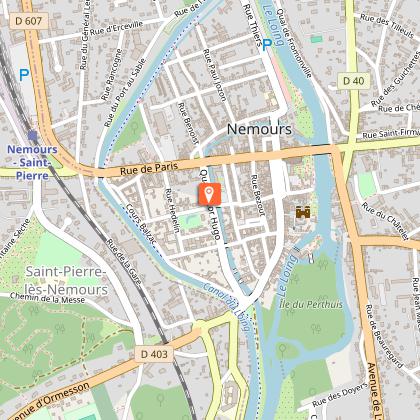The width and height of the screenshot is (420, 420).
Task: Click the Quai de Fromonville label
Action: coord(294,43)
